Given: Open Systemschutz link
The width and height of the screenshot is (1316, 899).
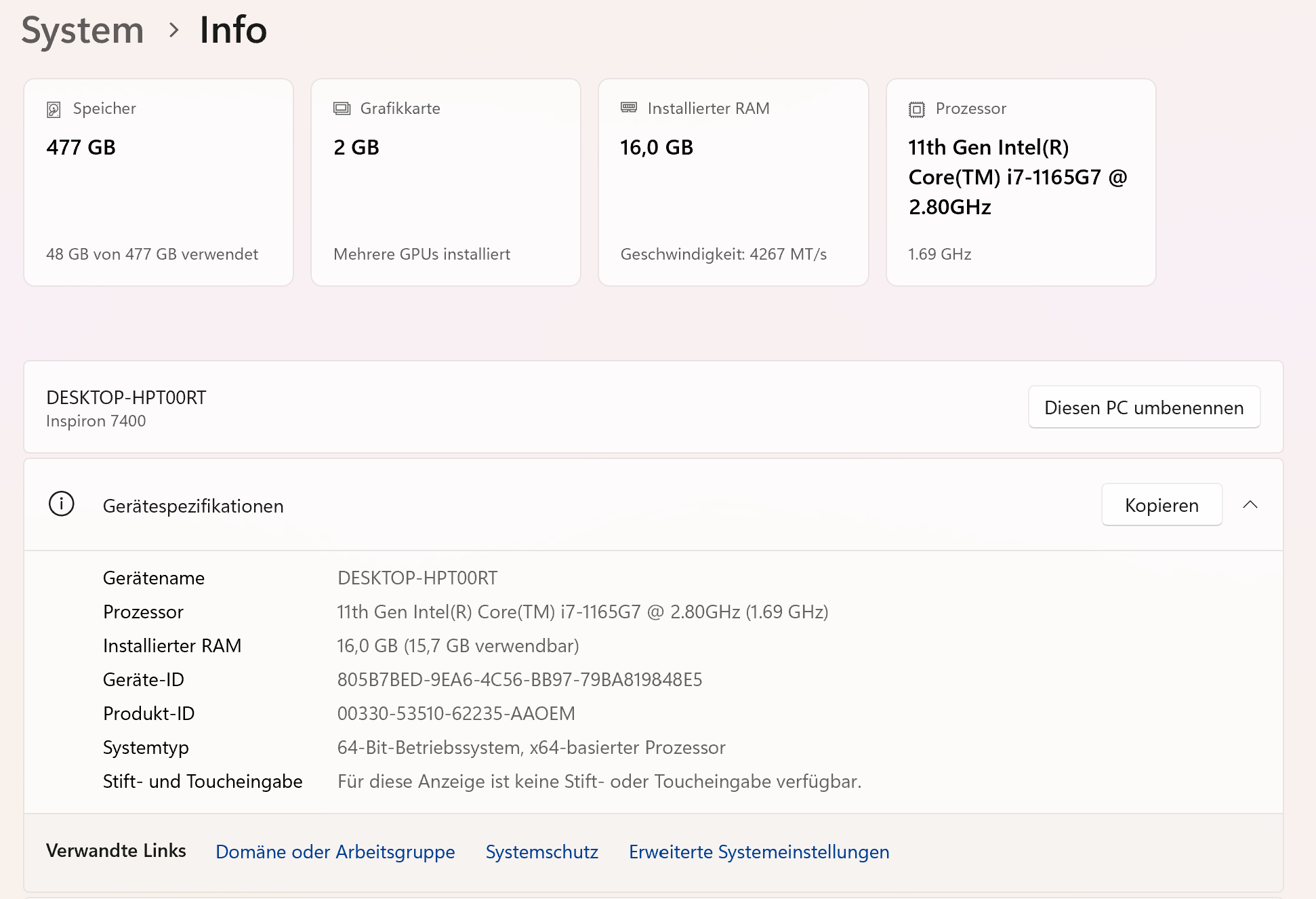Looking at the screenshot, I should coord(542,852).
